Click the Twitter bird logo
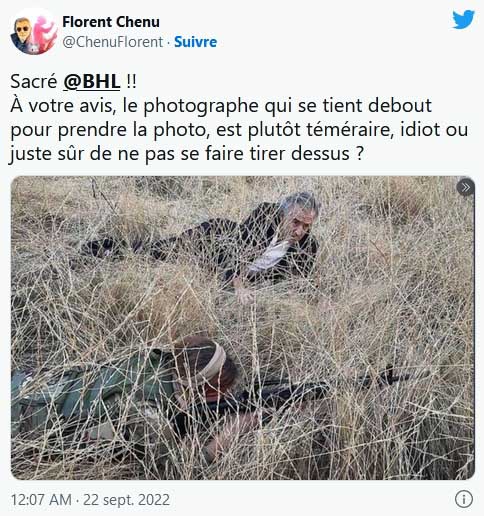The width and height of the screenshot is (484, 516). point(463,19)
